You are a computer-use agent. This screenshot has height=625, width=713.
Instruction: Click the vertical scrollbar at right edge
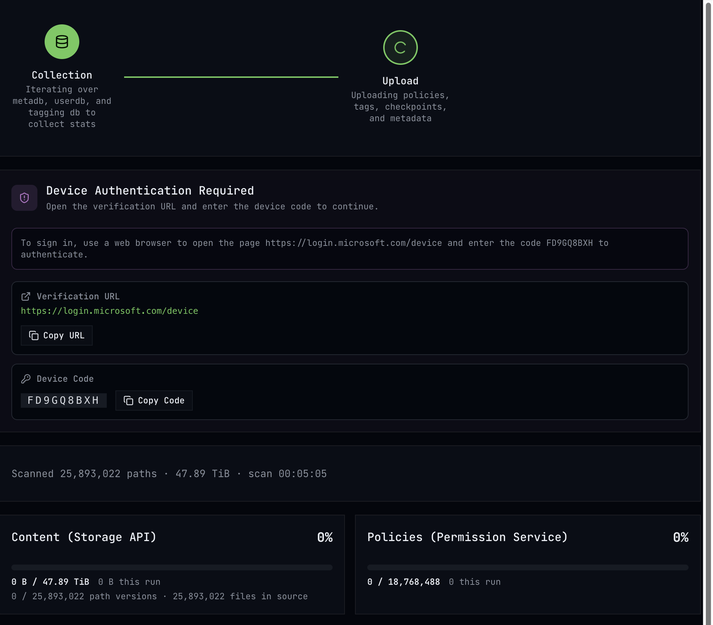point(708,312)
